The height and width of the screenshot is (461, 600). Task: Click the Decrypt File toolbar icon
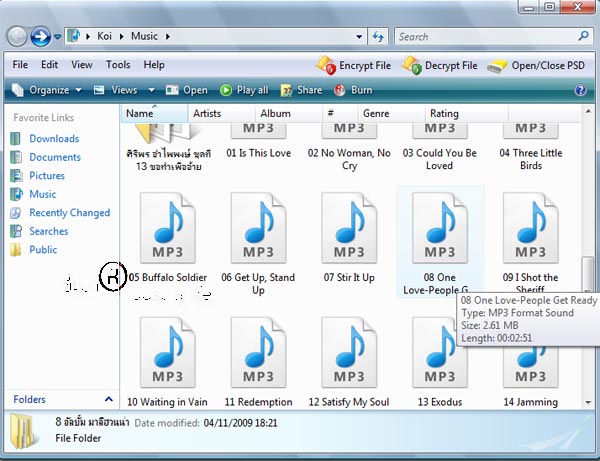point(411,65)
